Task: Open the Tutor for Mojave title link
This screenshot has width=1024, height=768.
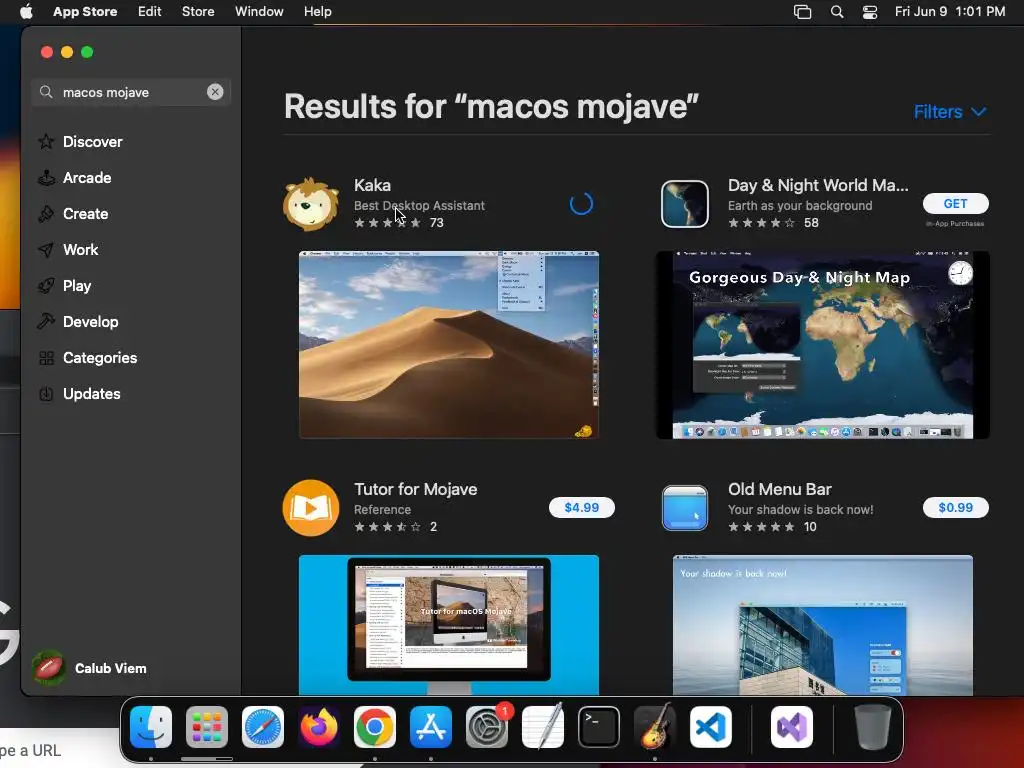Action: coord(415,489)
